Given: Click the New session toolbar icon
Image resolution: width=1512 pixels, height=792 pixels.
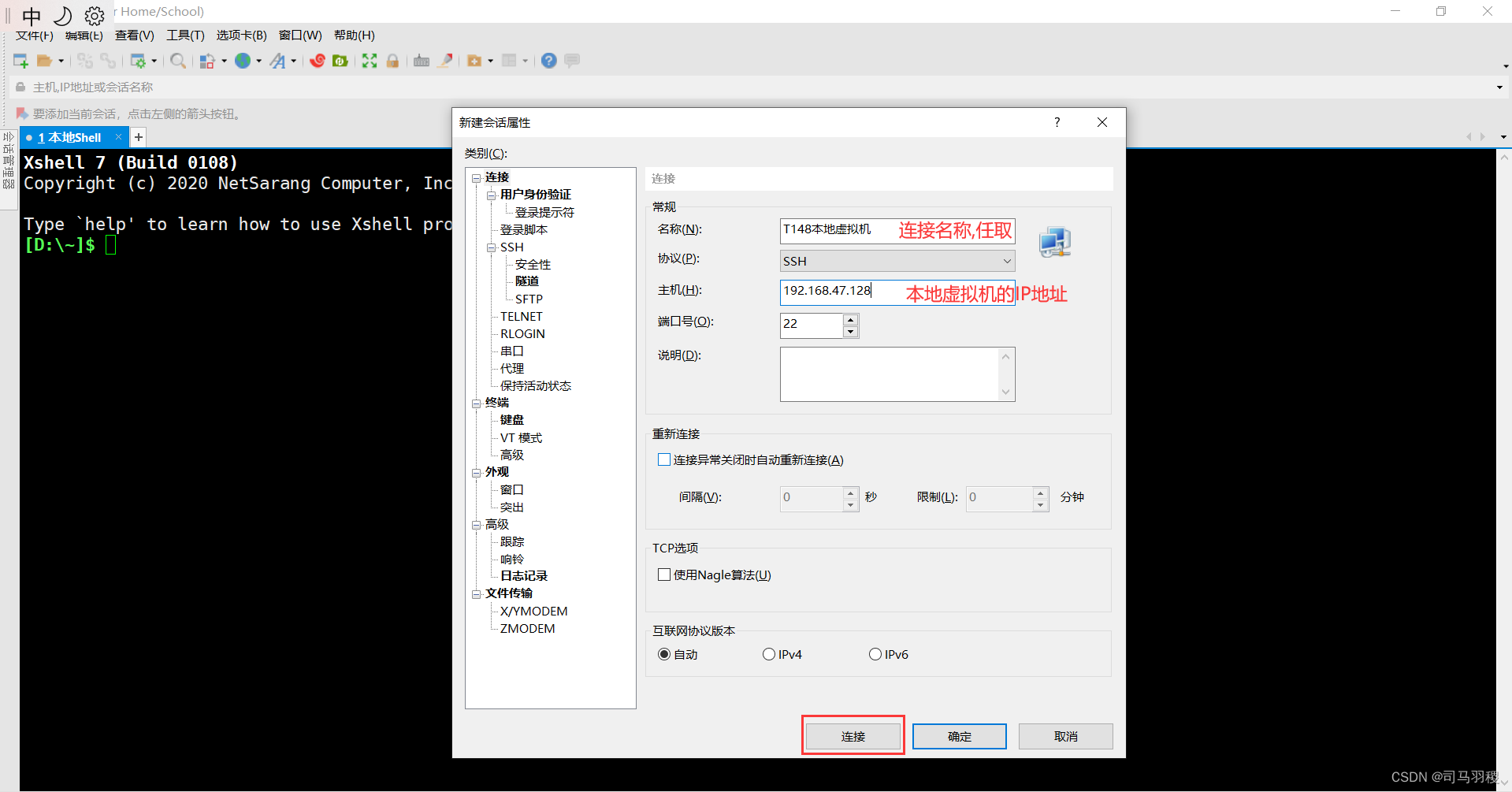Looking at the screenshot, I should tap(20, 61).
